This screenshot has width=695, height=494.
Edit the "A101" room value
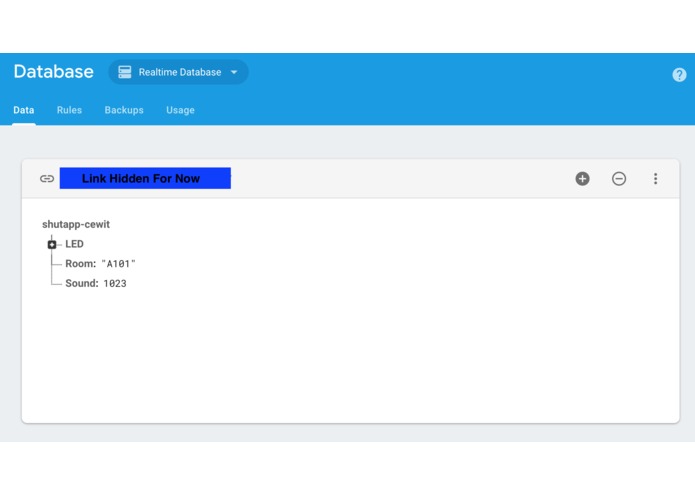tap(118, 264)
